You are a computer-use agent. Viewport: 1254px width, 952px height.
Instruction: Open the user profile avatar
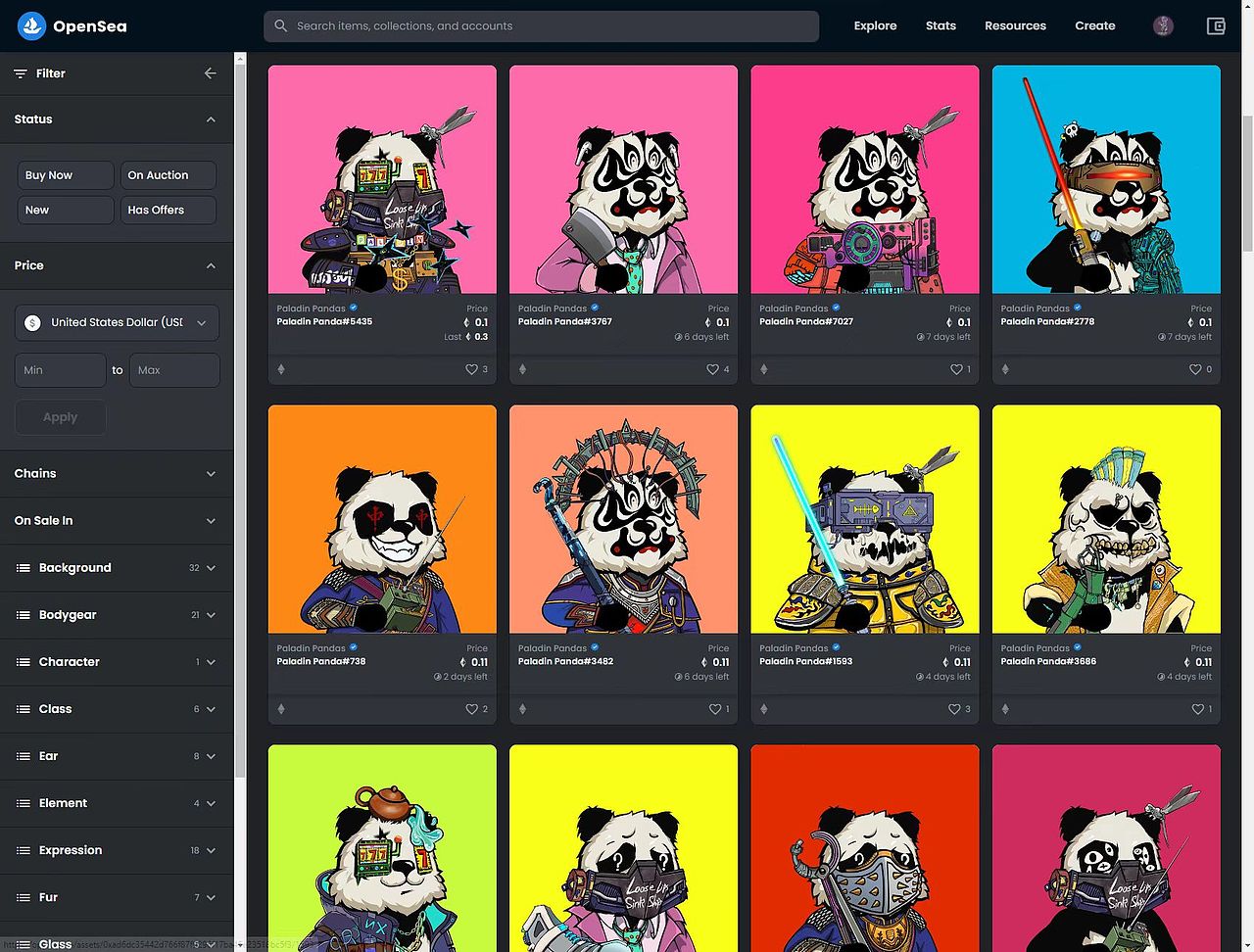[1163, 26]
